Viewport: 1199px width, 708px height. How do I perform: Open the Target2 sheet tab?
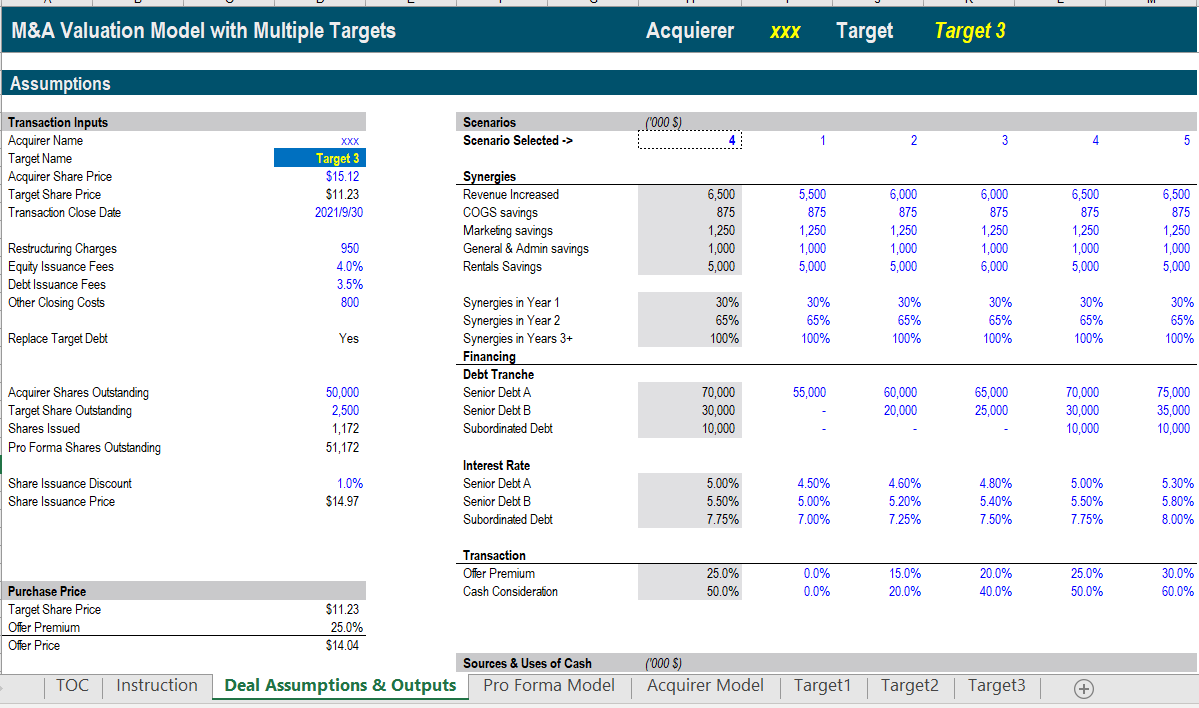coord(909,686)
